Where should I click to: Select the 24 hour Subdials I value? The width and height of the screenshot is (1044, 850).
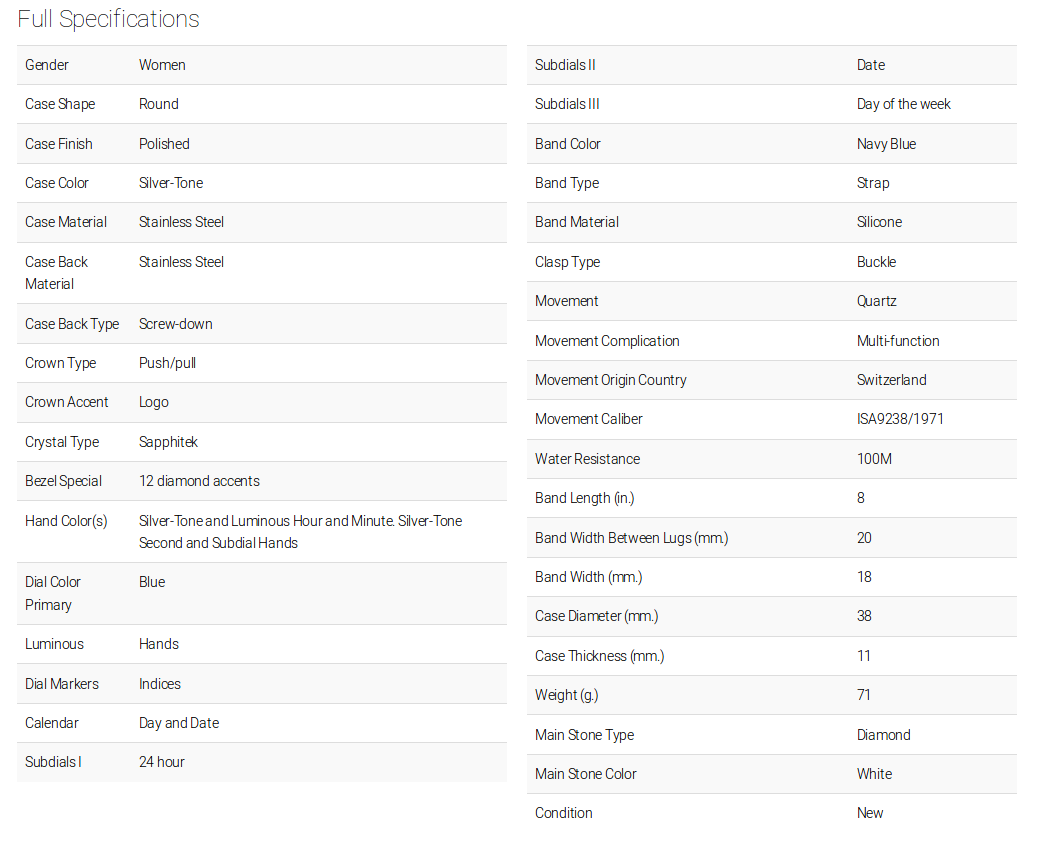(x=162, y=762)
